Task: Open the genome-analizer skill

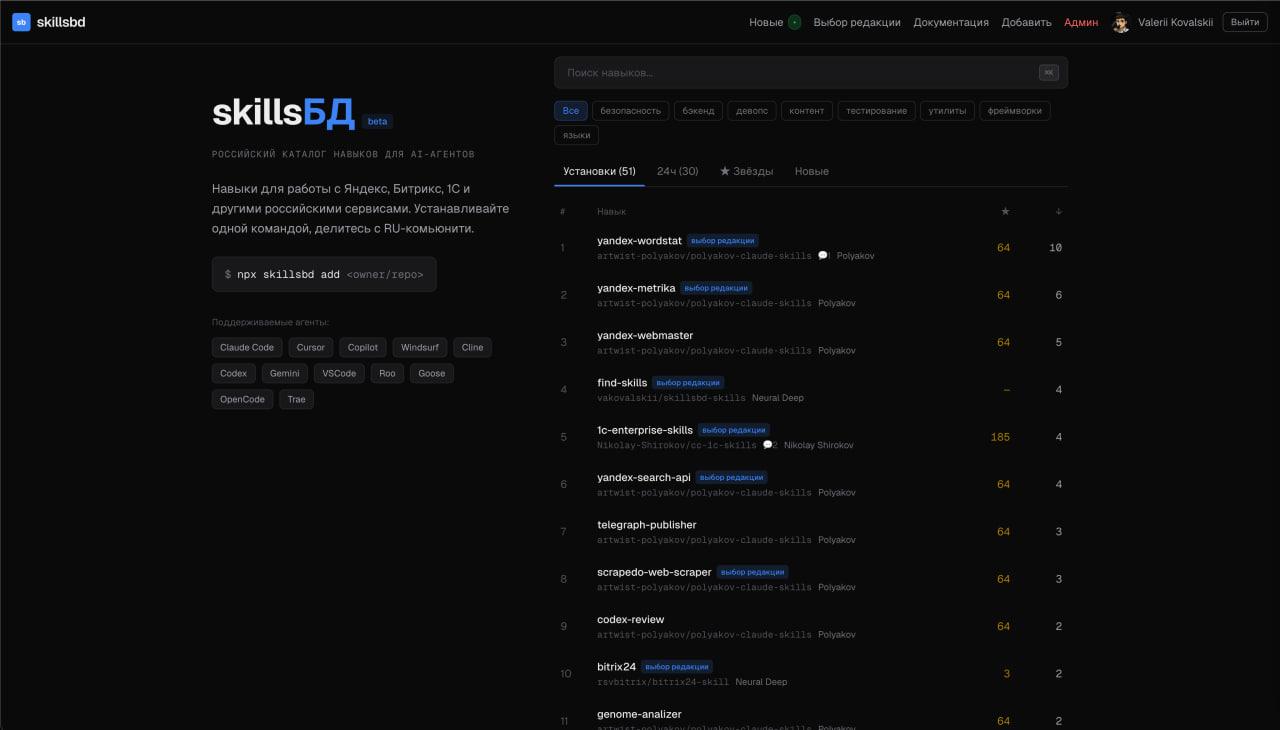Action: 639,714
